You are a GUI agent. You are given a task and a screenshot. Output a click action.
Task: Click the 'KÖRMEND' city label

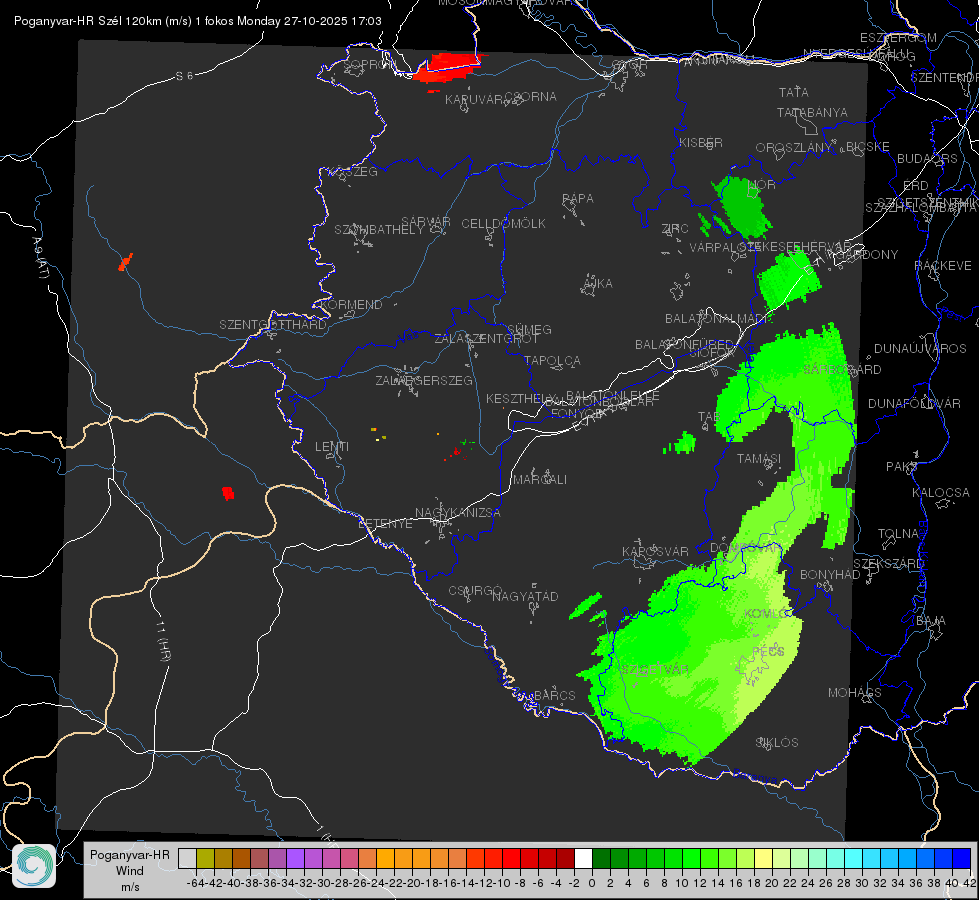352,305
